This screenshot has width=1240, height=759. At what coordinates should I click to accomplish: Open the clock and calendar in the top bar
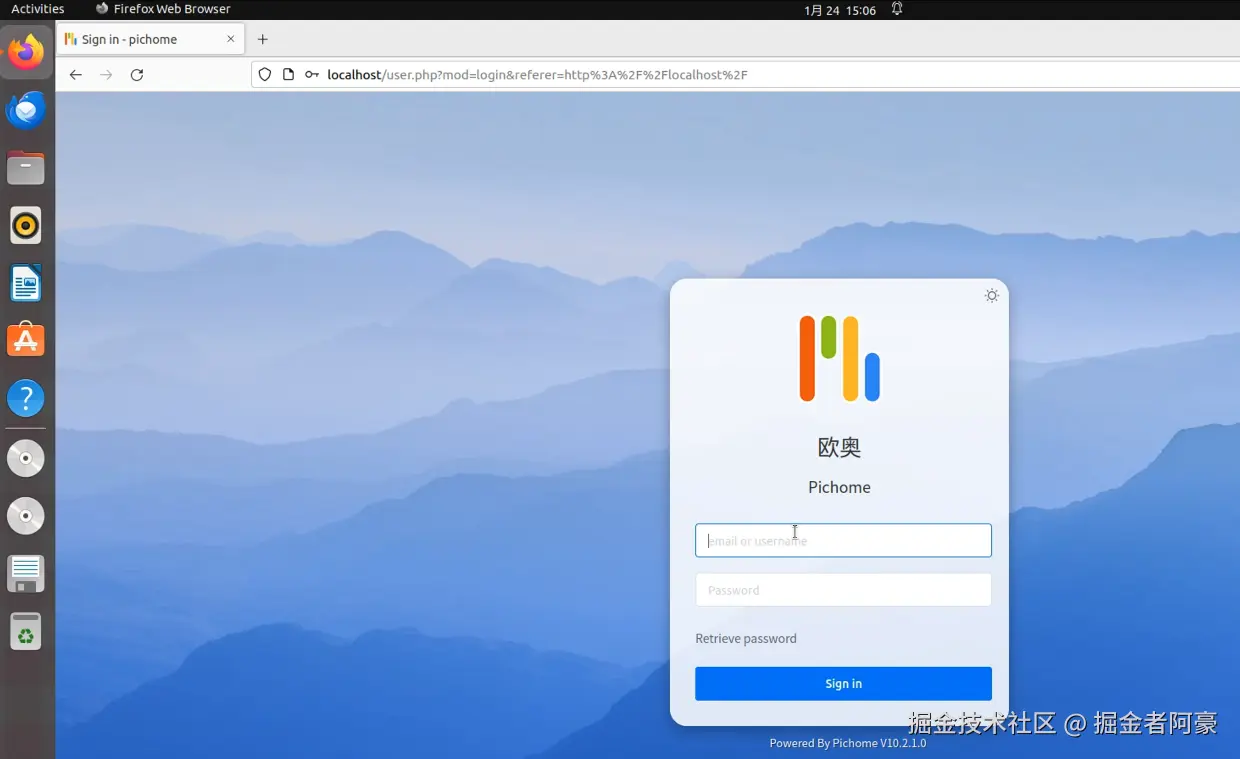pos(840,10)
